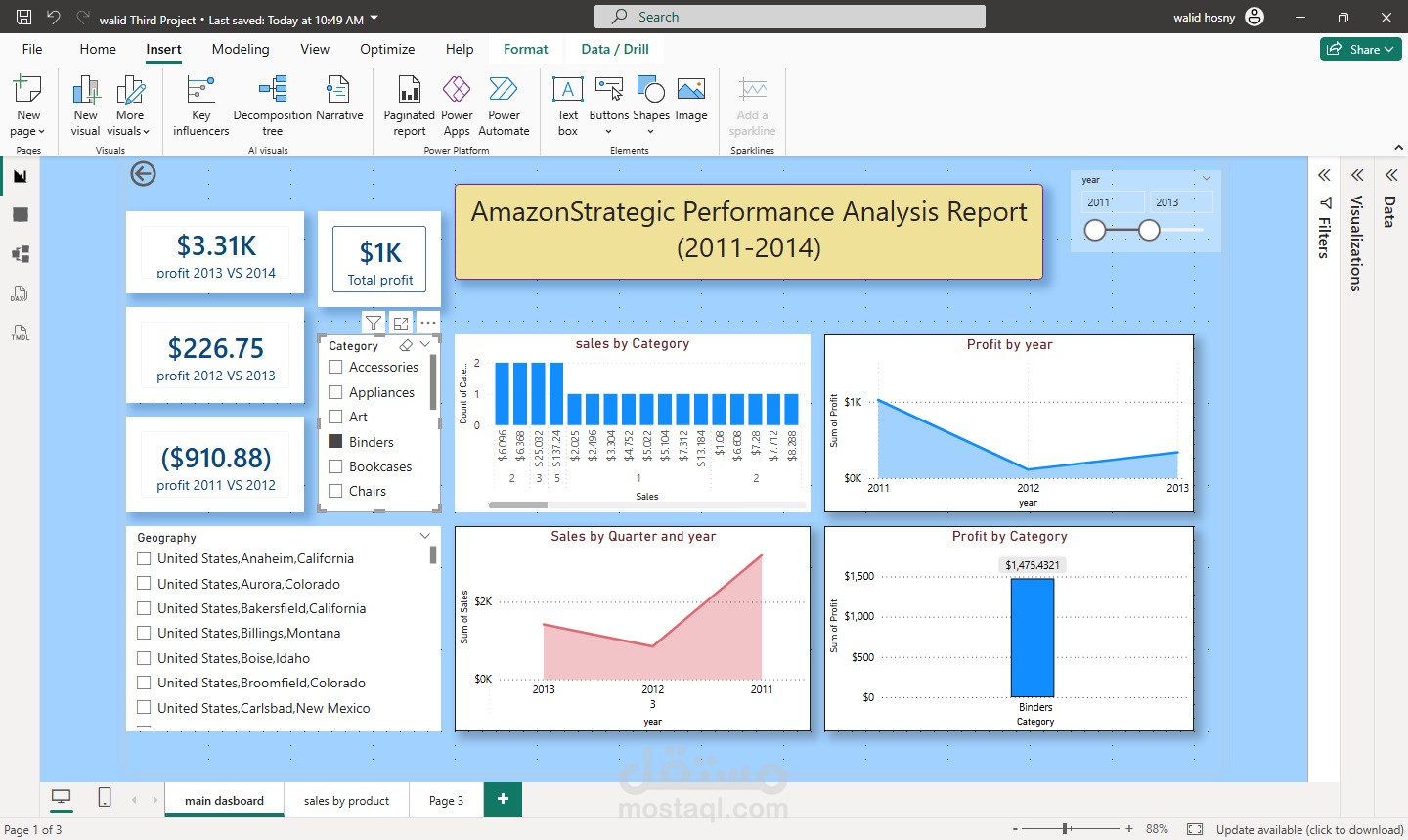Screen dimensions: 1408x840
Task: Expand Geography slicer dropdown chevron
Action: [x=425, y=536]
